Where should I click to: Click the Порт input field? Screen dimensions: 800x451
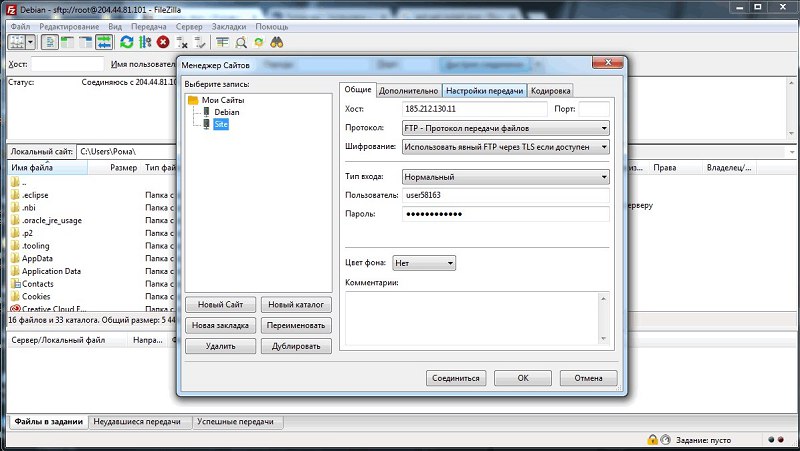click(x=594, y=109)
